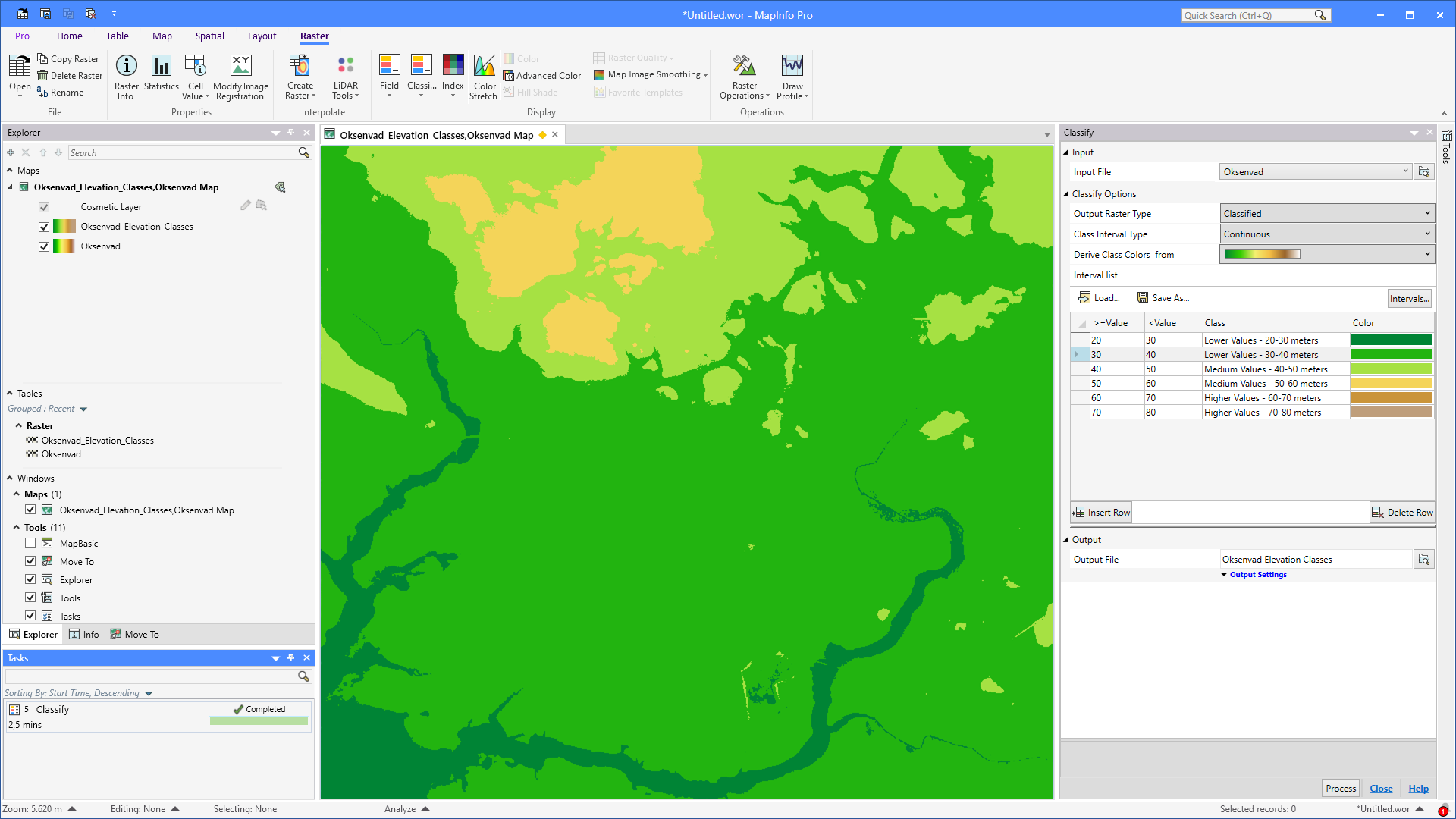Select the Create Raster tool

[300, 76]
